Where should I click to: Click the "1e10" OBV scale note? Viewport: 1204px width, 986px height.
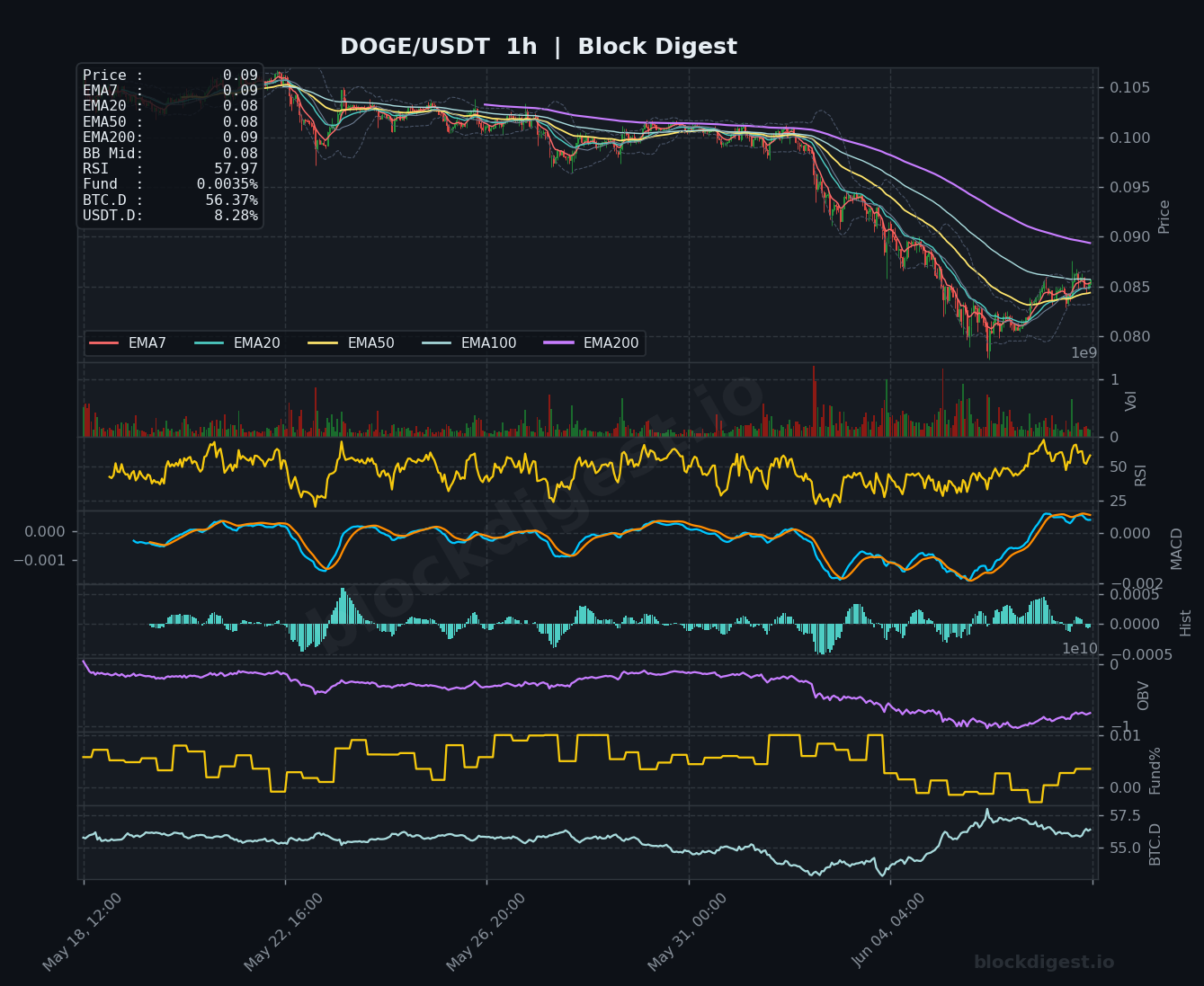[x=1080, y=649]
